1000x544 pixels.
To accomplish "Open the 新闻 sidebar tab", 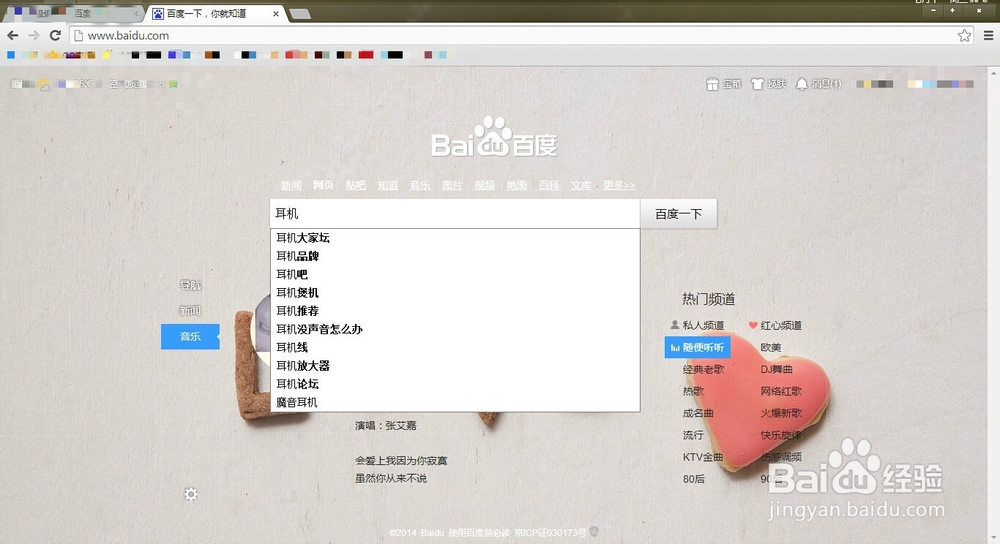I will click(190, 311).
